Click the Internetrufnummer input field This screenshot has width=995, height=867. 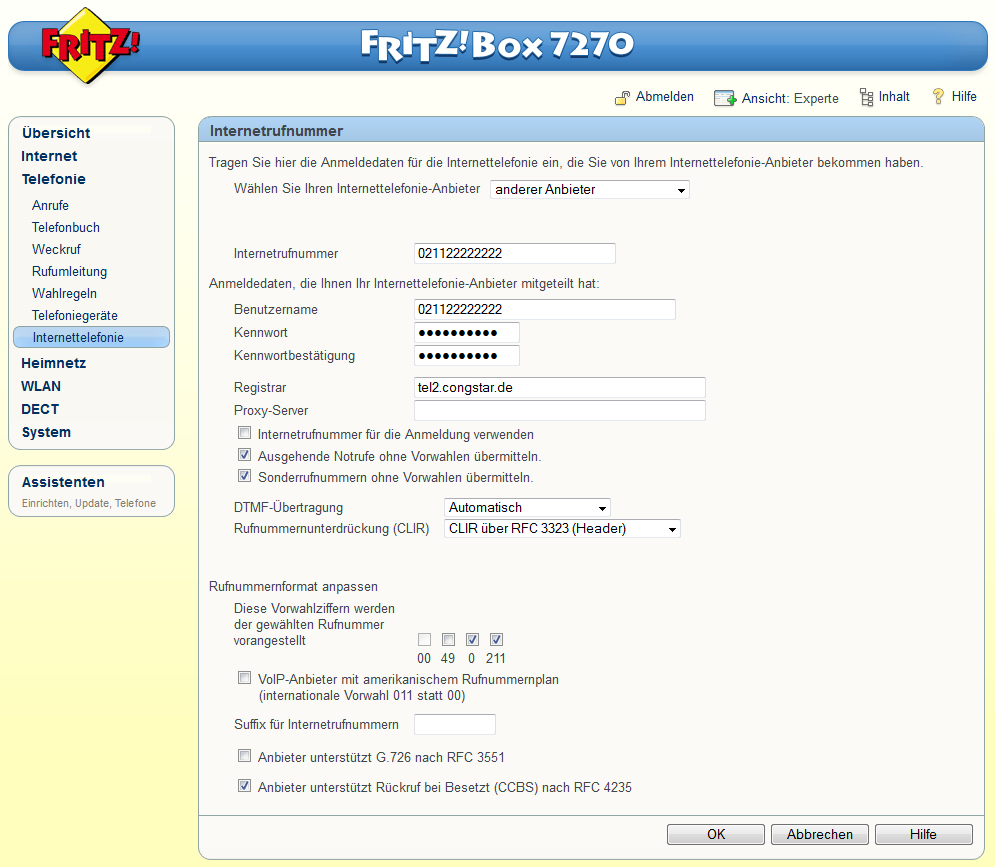pyautogui.click(x=514, y=253)
